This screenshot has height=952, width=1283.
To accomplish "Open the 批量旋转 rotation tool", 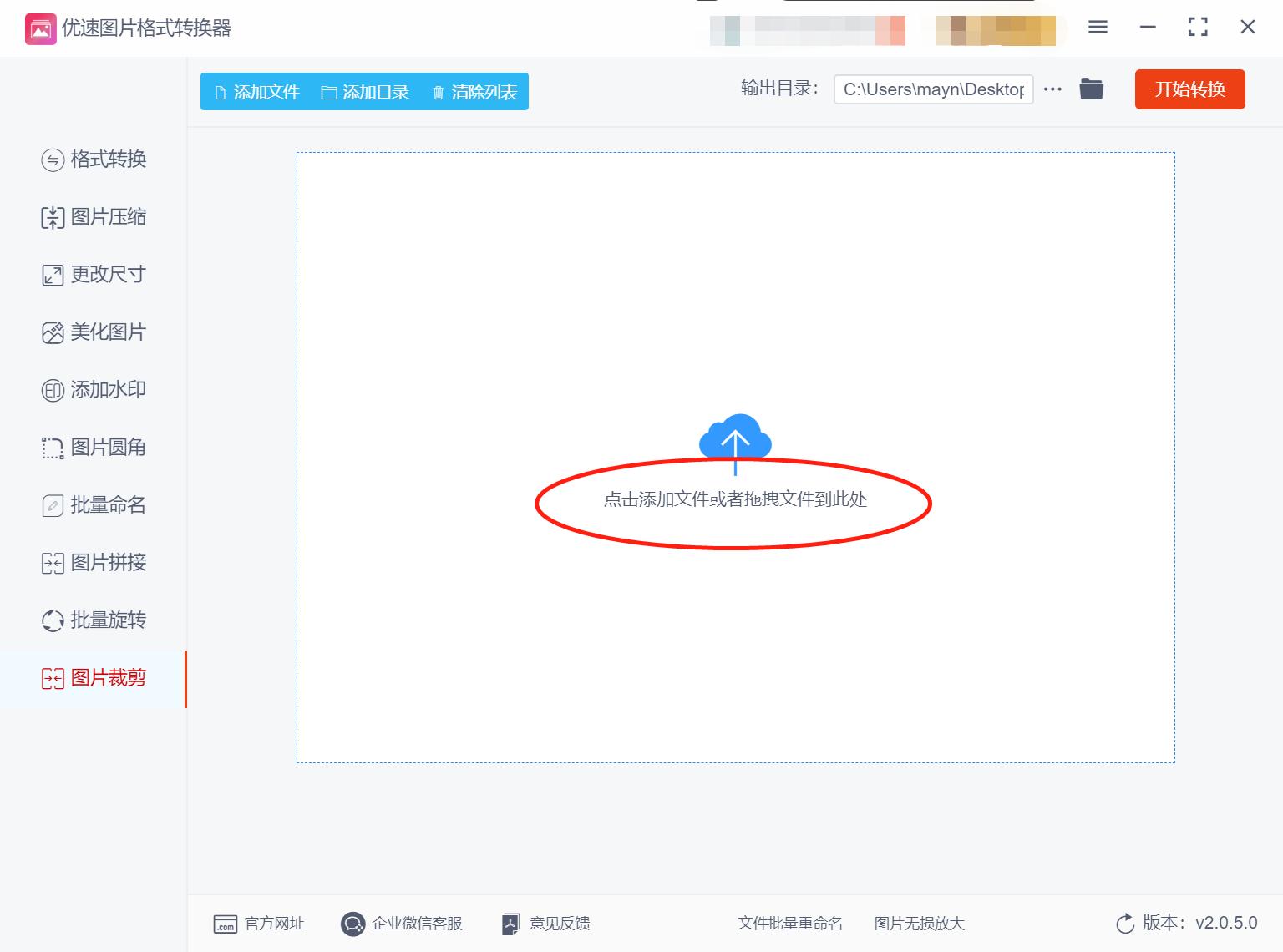I will [94, 620].
